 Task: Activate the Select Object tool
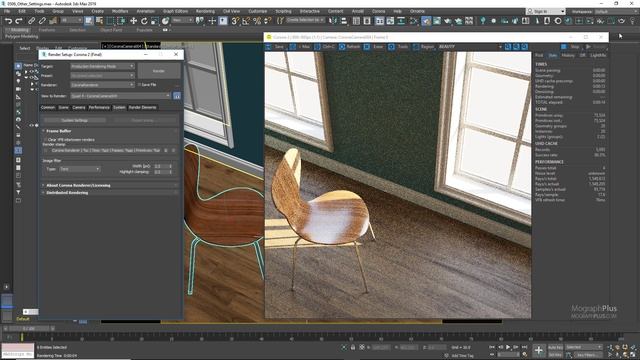pyautogui.click(x=89, y=21)
